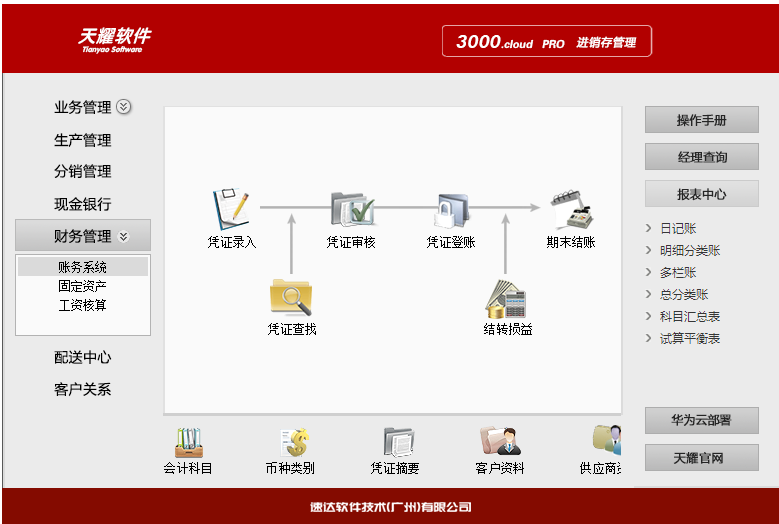Click the 操作手册 button

pos(701,120)
